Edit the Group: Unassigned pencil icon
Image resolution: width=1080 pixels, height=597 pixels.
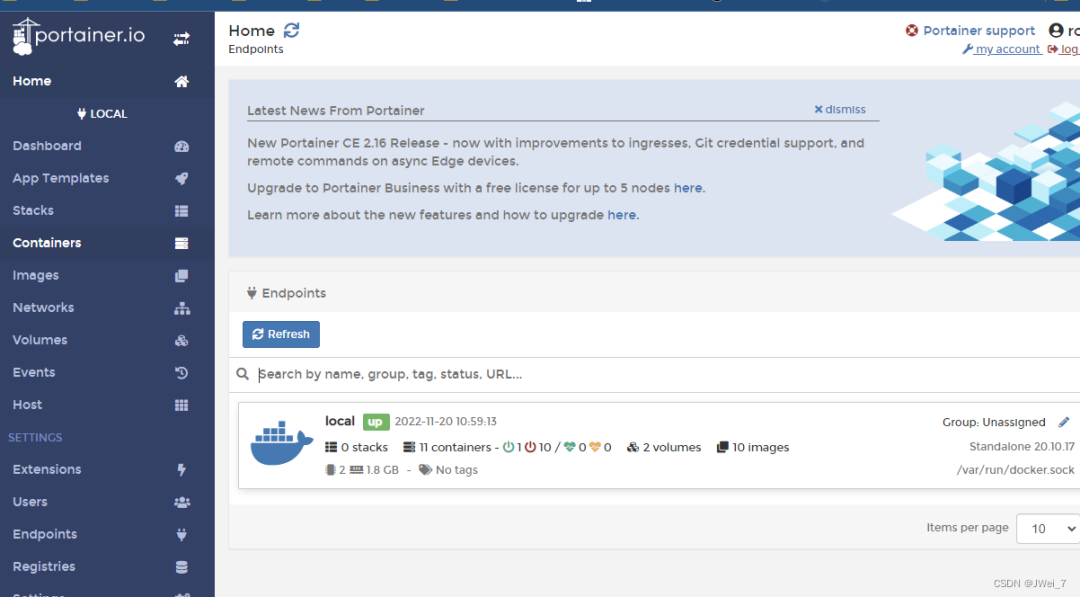coord(1062,422)
